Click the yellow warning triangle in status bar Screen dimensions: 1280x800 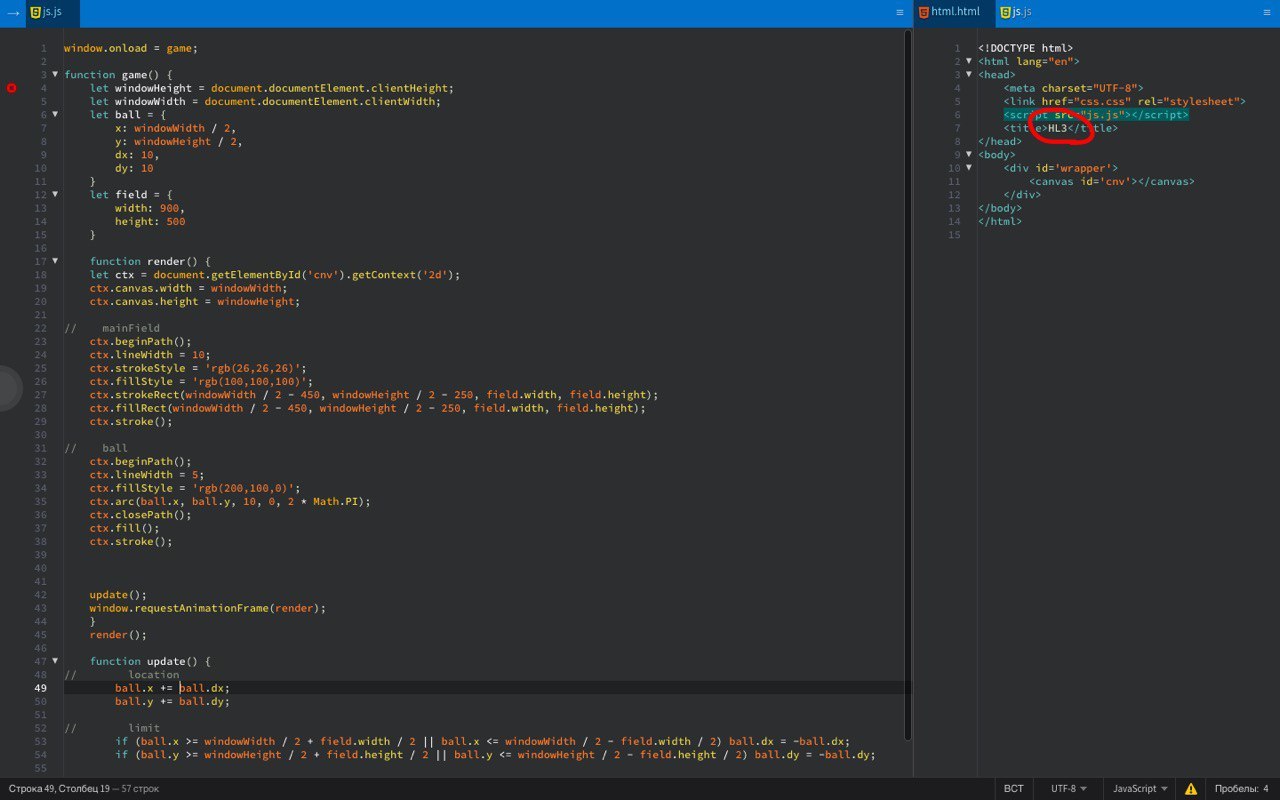coord(1191,789)
